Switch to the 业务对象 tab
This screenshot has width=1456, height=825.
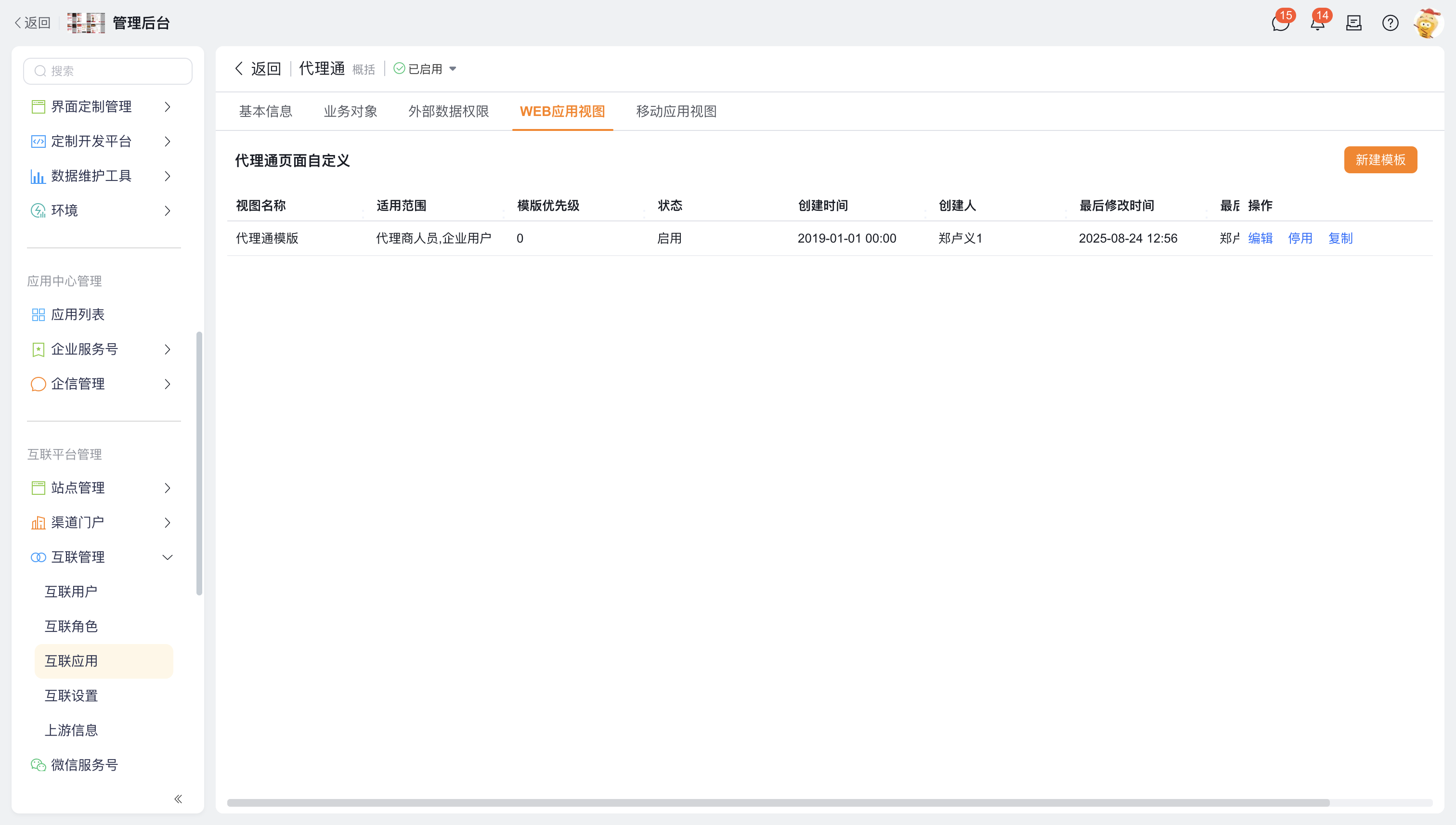[x=350, y=112]
